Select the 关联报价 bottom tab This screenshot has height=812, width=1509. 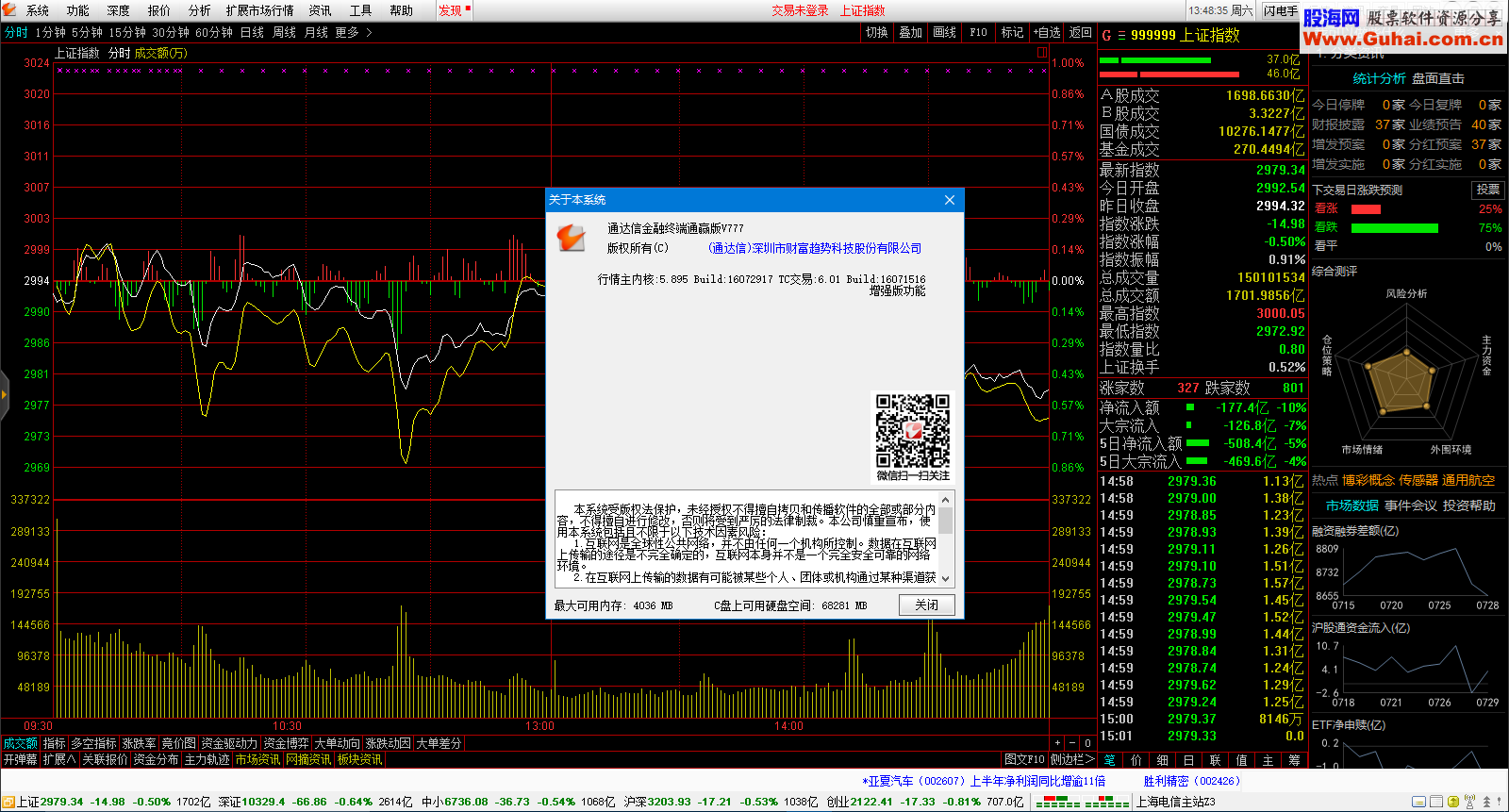click(105, 759)
